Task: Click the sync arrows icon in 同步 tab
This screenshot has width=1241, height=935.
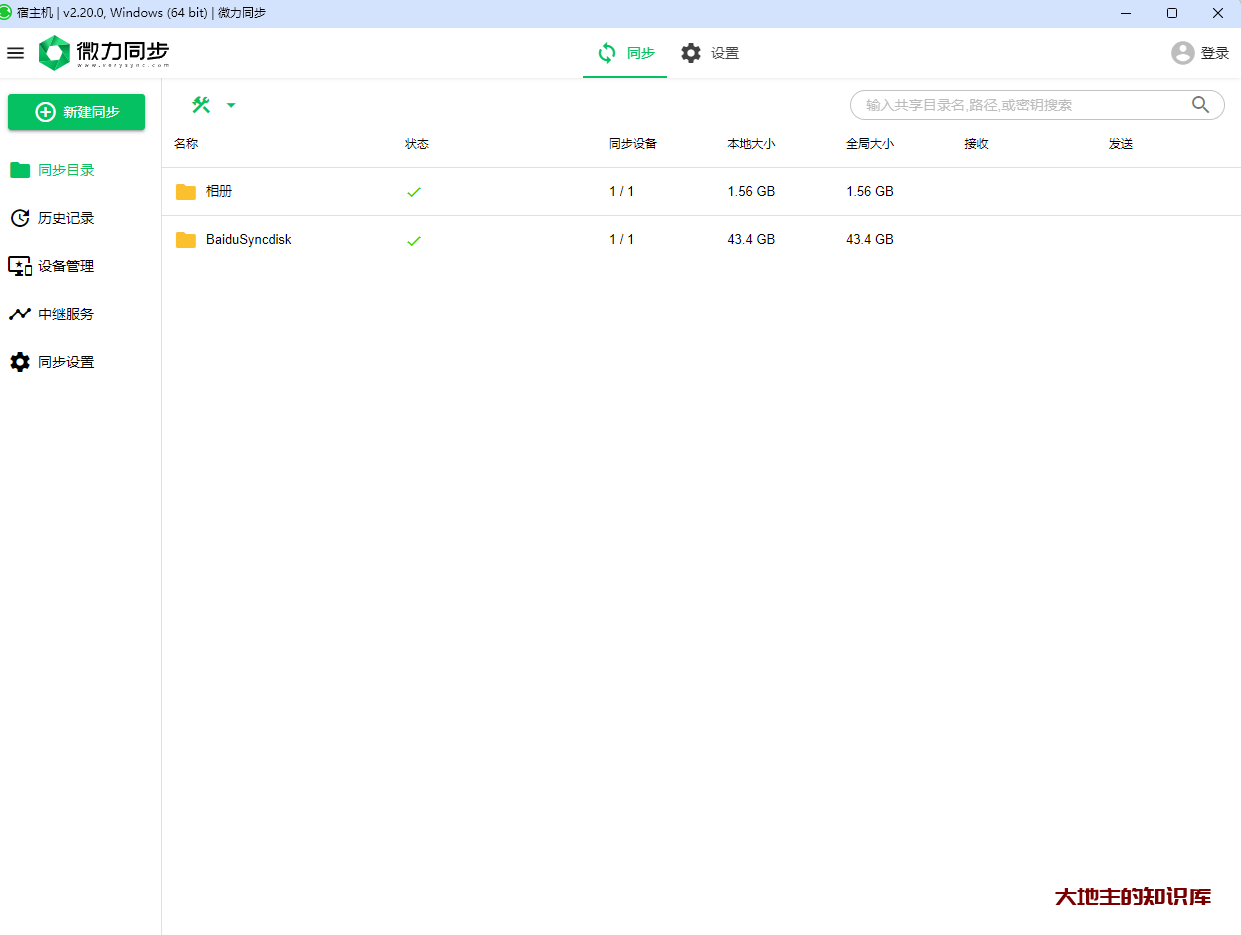Action: click(x=607, y=53)
